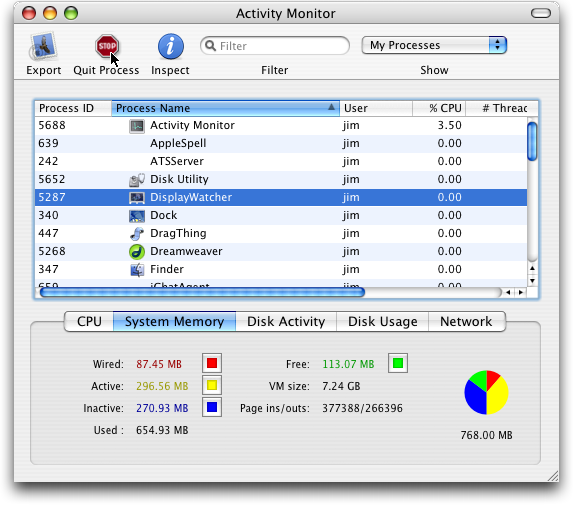Click process ID 5688

52,126
